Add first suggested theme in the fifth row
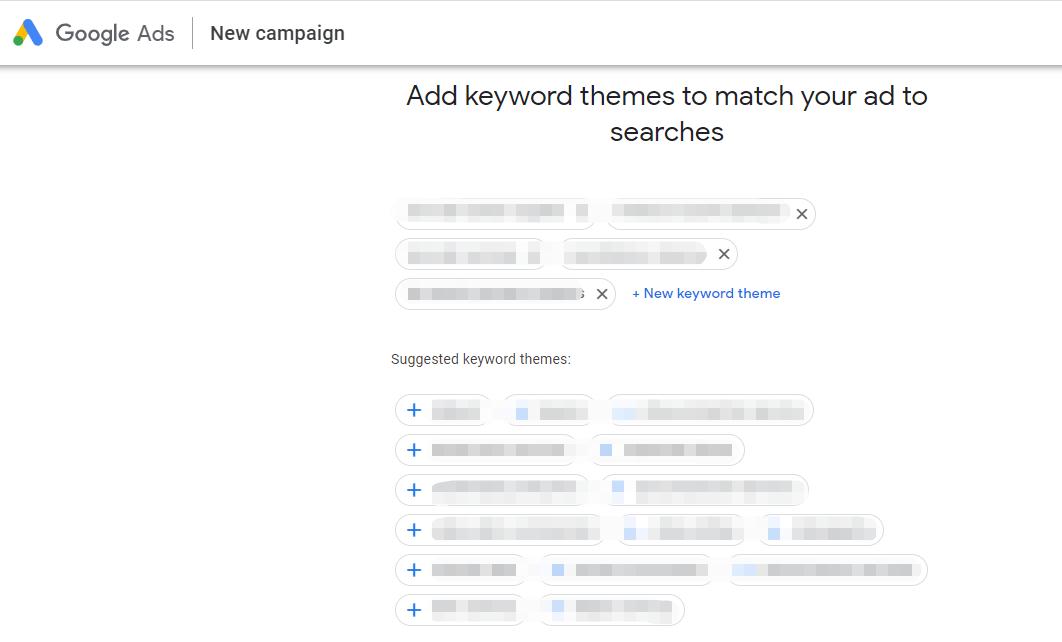The image size is (1062, 642). (414, 570)
